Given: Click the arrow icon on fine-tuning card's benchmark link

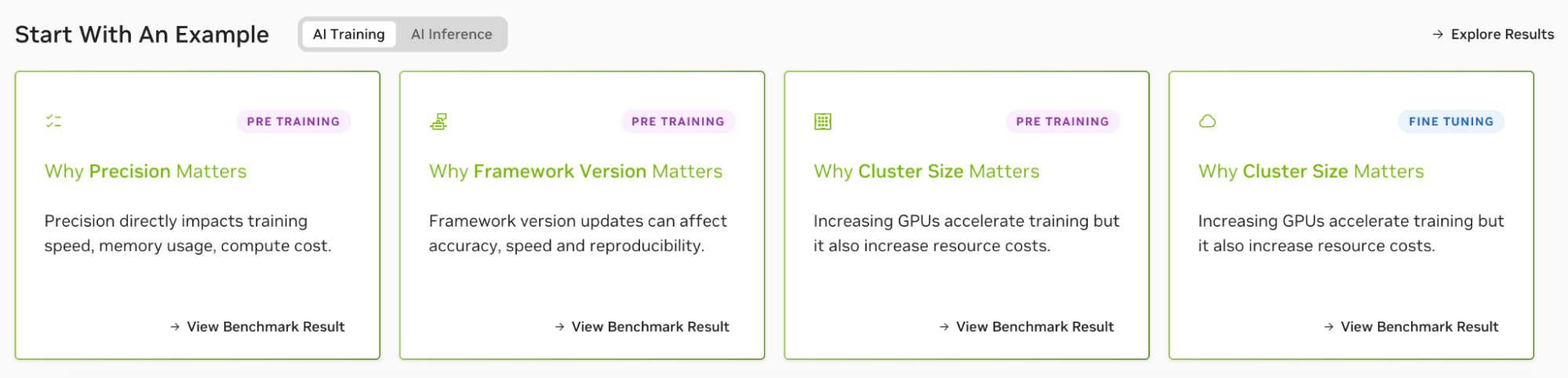Looking at the screenshot, I should [x=1329, y=327].
